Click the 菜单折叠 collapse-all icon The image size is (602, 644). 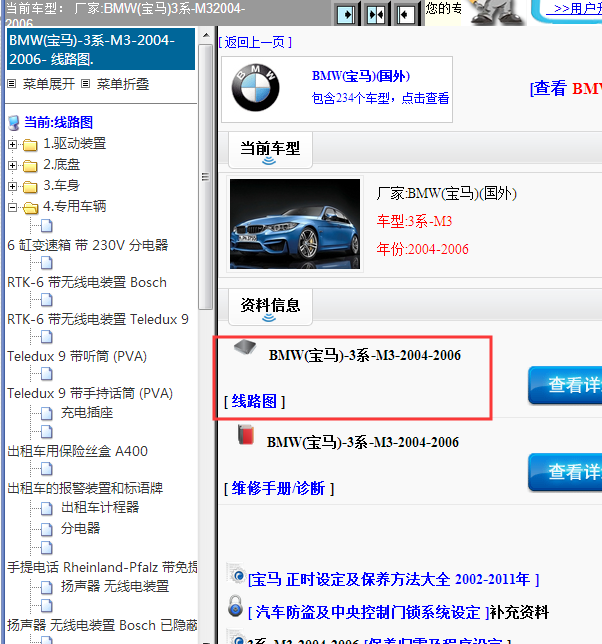click(85, 84)
